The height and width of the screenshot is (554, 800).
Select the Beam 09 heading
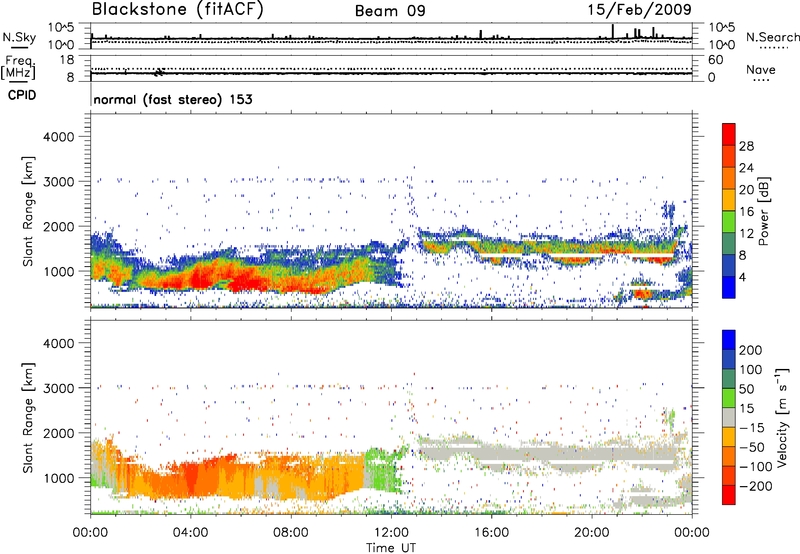click(x=390, y=11)
